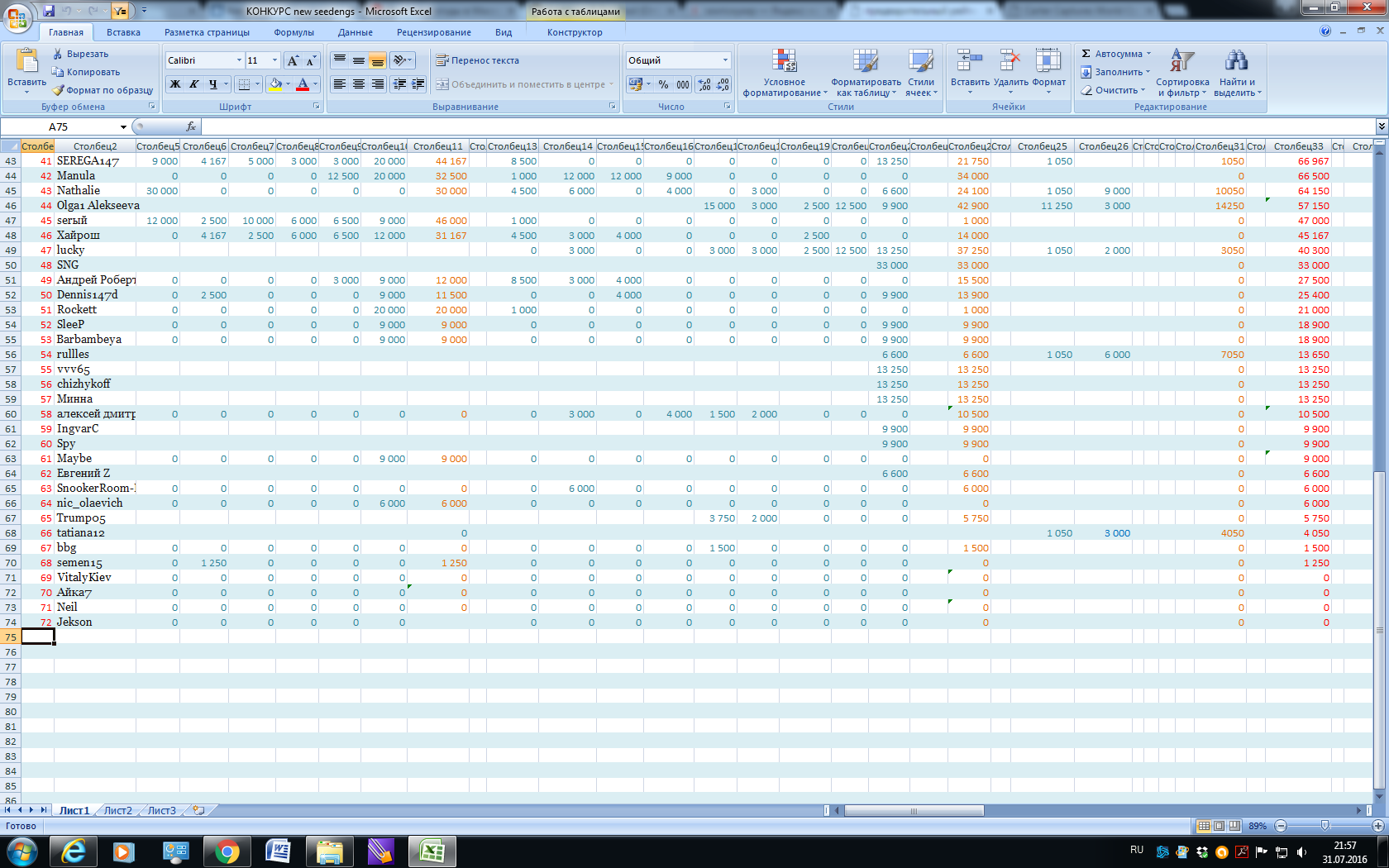Click the zoom slider in status bar

click(x=1325, y=826)
